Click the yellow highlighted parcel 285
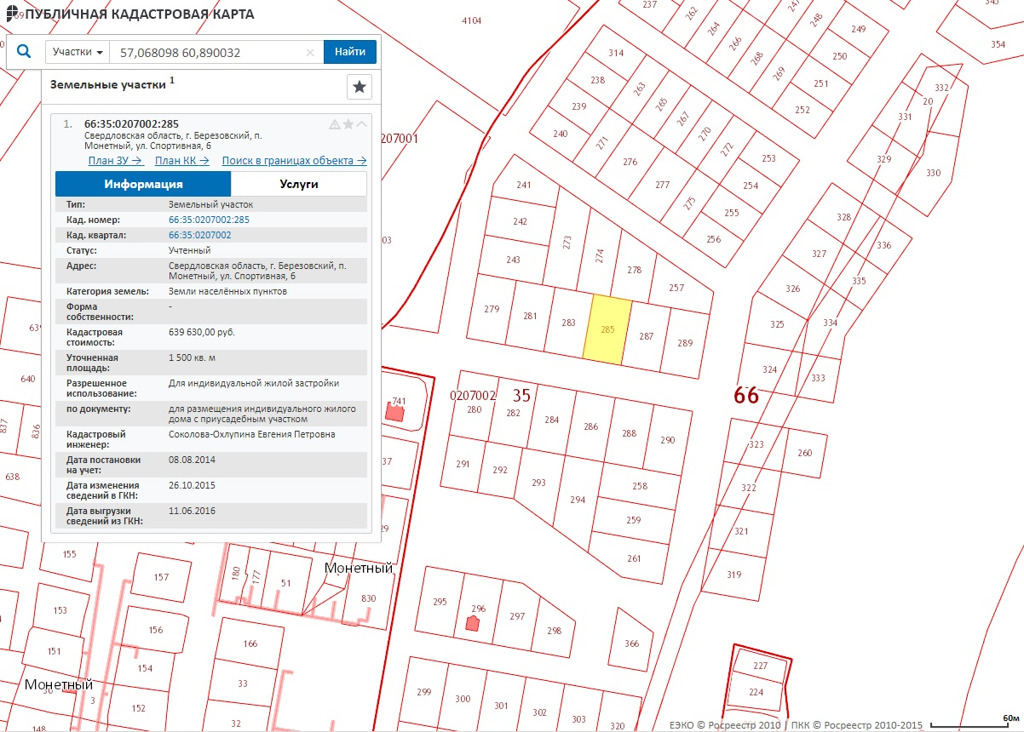 607,329
